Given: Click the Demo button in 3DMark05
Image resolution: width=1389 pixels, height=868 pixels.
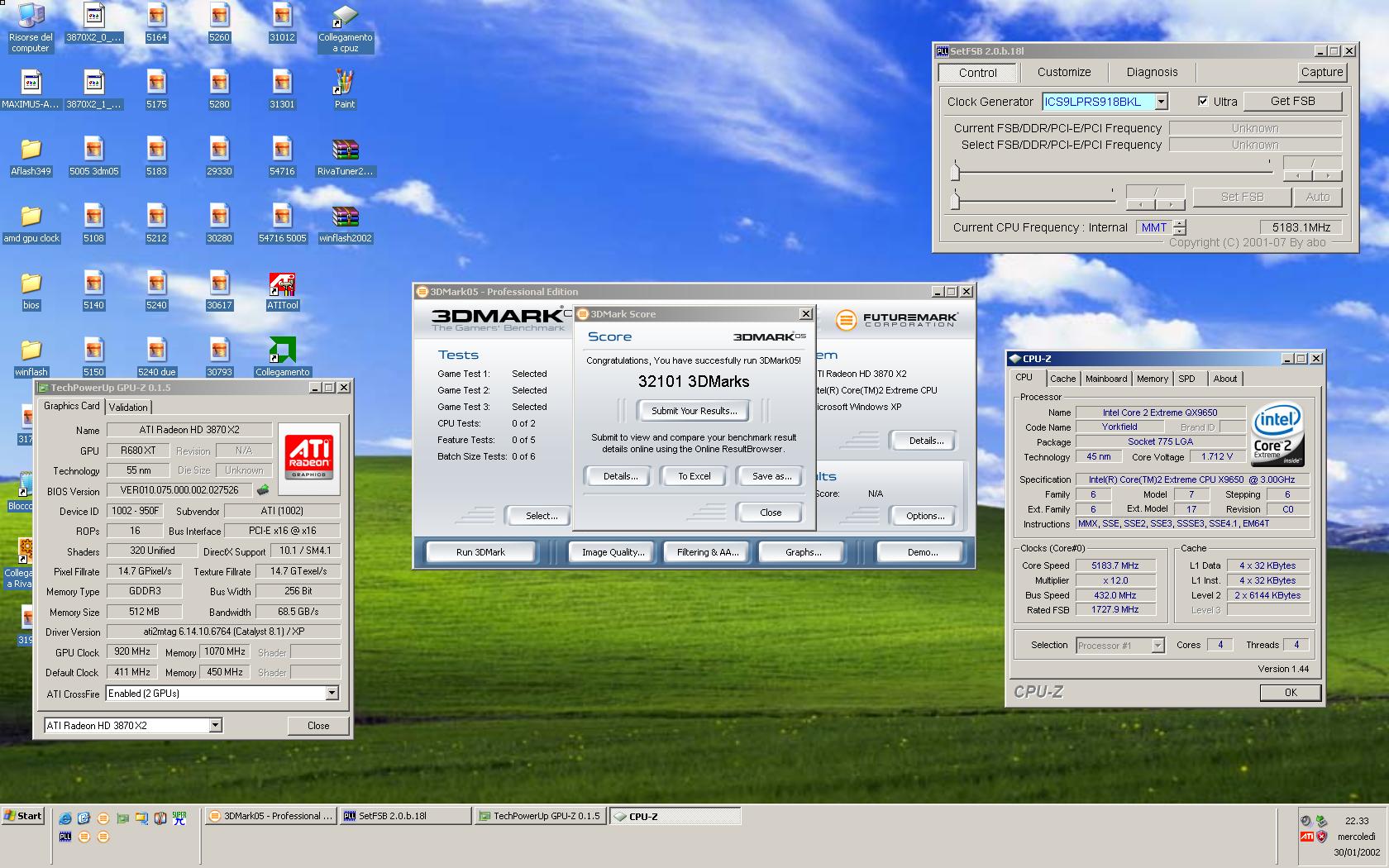Looking at the screenshot, I should [x=922, y=552].
